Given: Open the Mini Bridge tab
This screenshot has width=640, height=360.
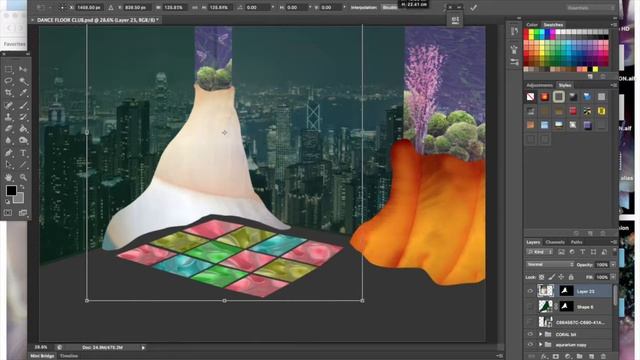Looking at the screenshot, I should tap(42, 356).
